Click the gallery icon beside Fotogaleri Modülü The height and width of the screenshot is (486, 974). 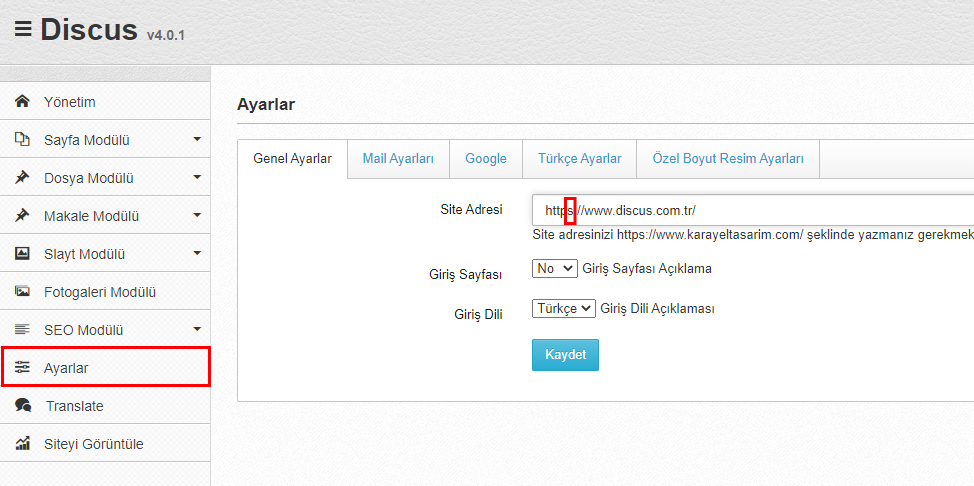(22, 291)
